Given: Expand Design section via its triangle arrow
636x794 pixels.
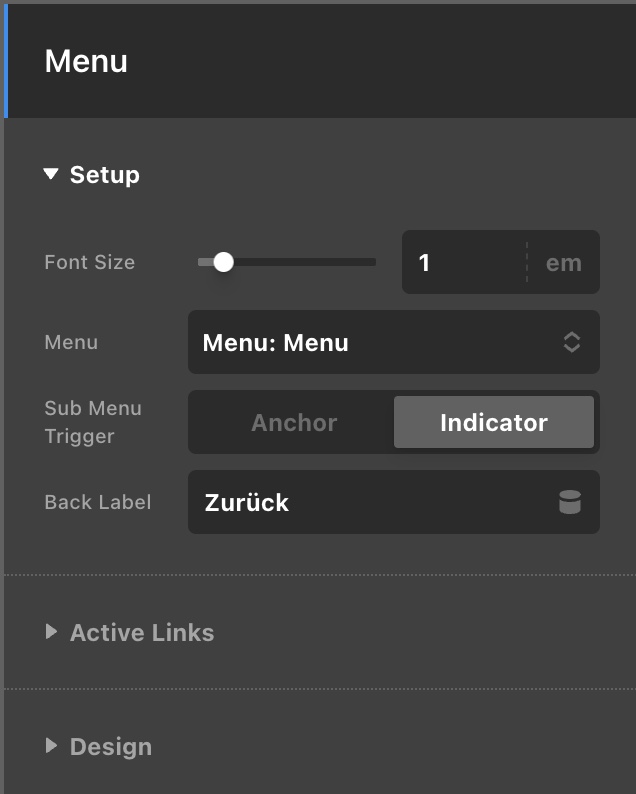Looking at the screenshot, I should coord(51,746).
